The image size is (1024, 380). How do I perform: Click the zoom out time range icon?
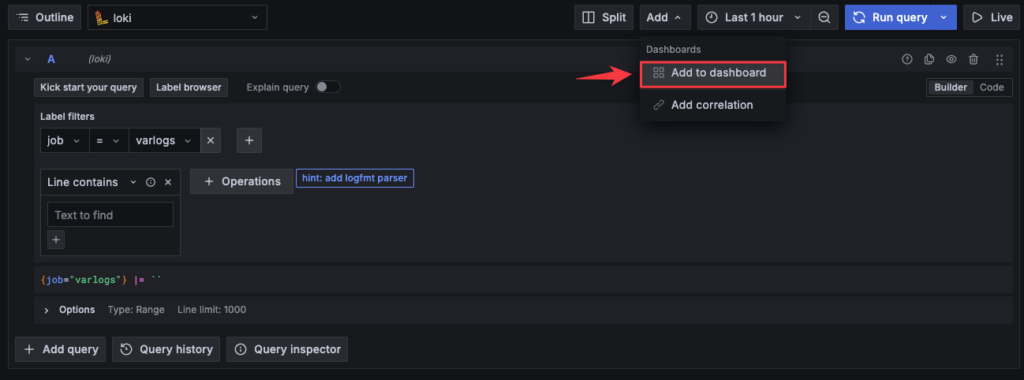[x=825, y=18]
